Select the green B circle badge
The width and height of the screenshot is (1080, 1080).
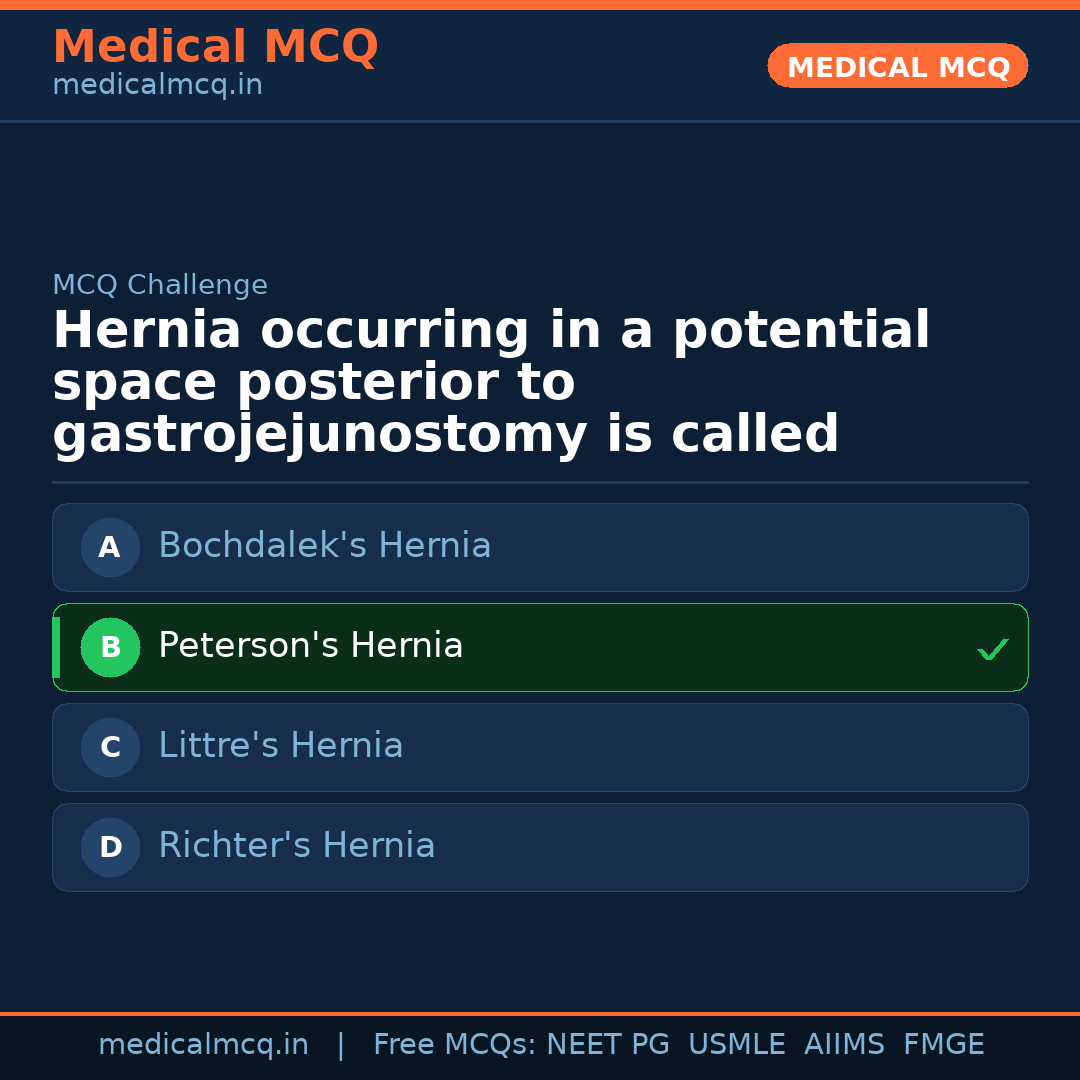point(110,647)
